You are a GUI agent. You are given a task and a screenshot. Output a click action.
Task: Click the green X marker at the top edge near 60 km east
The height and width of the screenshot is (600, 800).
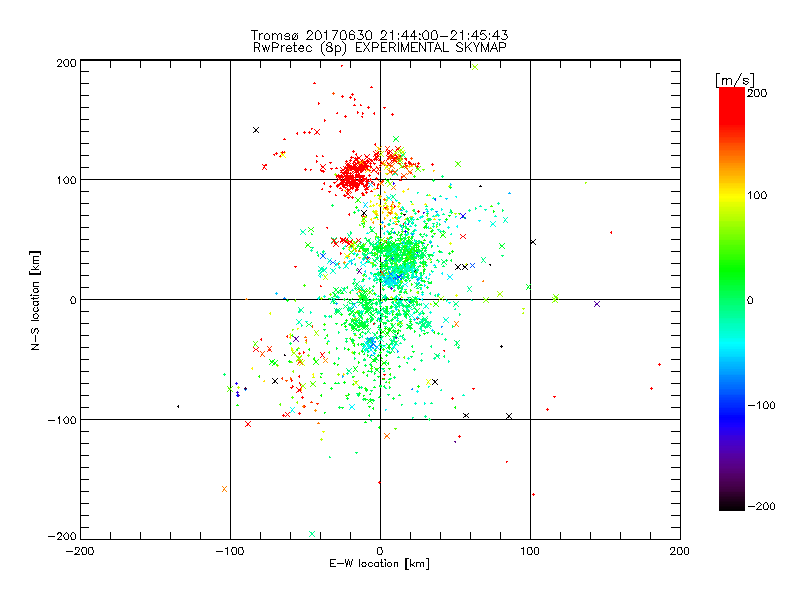click(475, 67)
